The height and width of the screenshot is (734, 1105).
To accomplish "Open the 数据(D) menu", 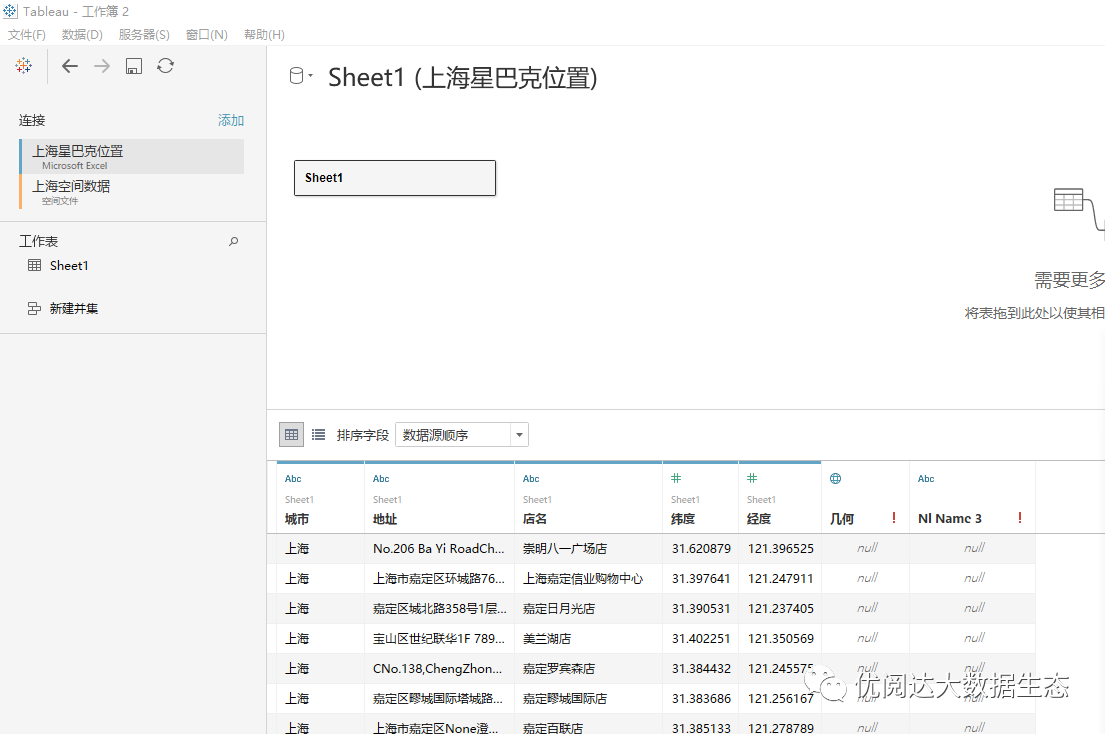I will pos(82,35).
